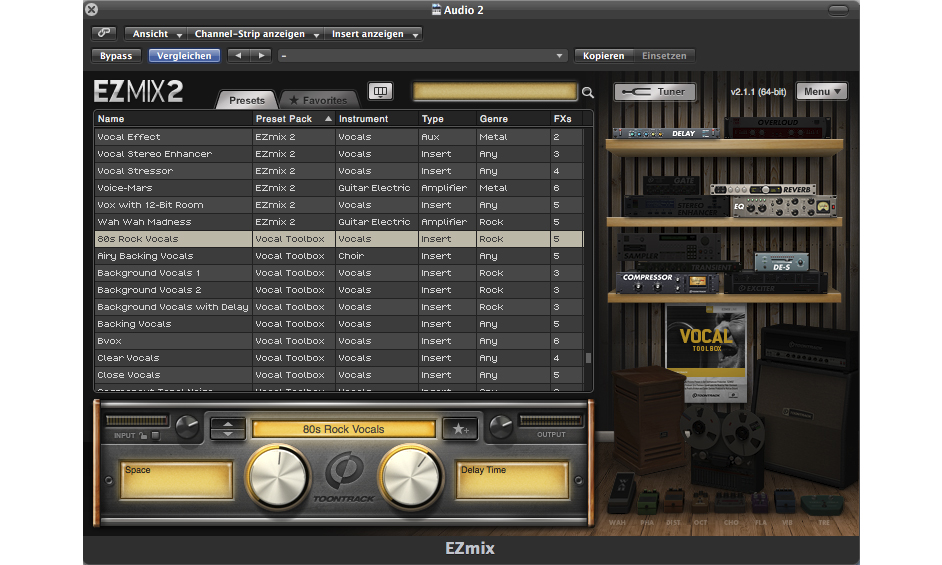
Task: Open the Insert anzeigen dropdown
Action: coord(373,34)
